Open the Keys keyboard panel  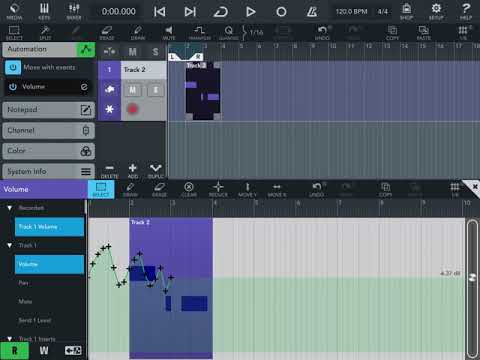click(44, 11)
